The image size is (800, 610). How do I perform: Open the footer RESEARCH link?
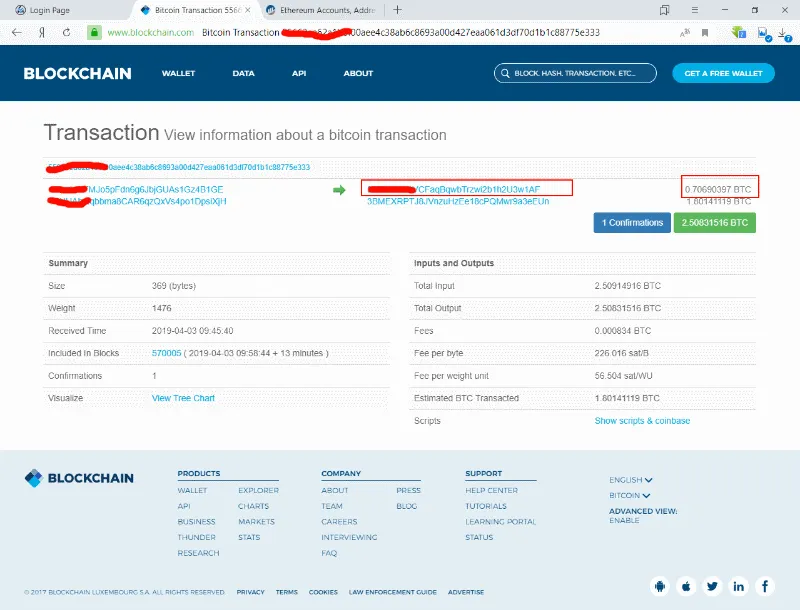198,553
